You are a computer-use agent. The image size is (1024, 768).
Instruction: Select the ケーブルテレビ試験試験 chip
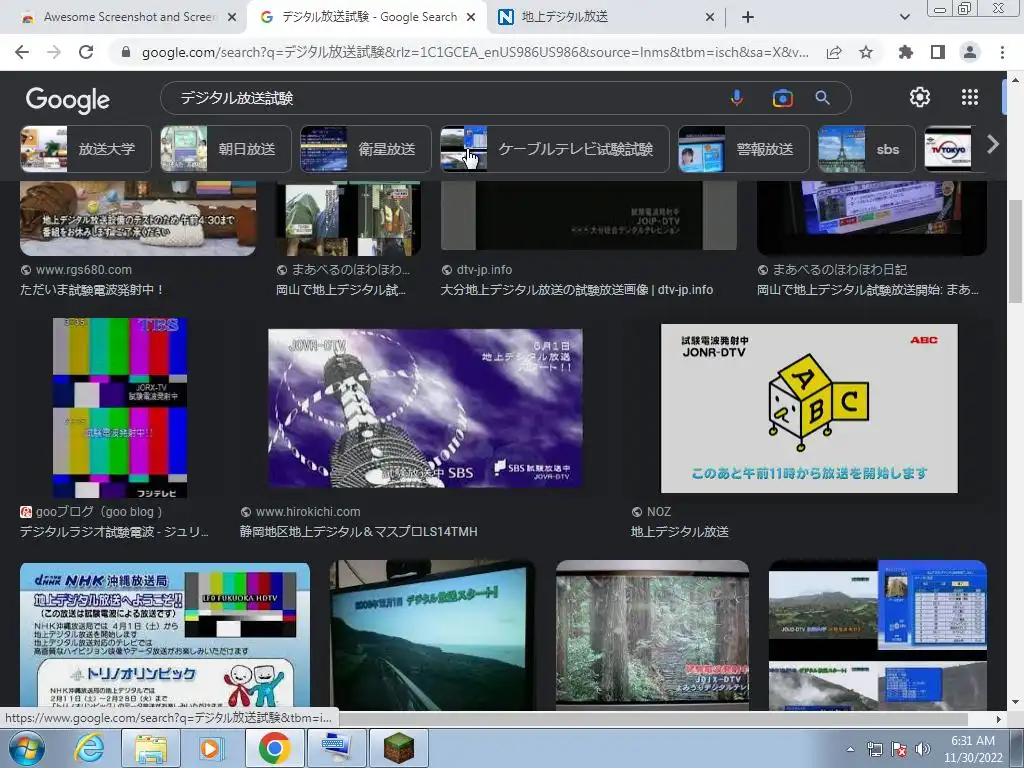(554, 149)
